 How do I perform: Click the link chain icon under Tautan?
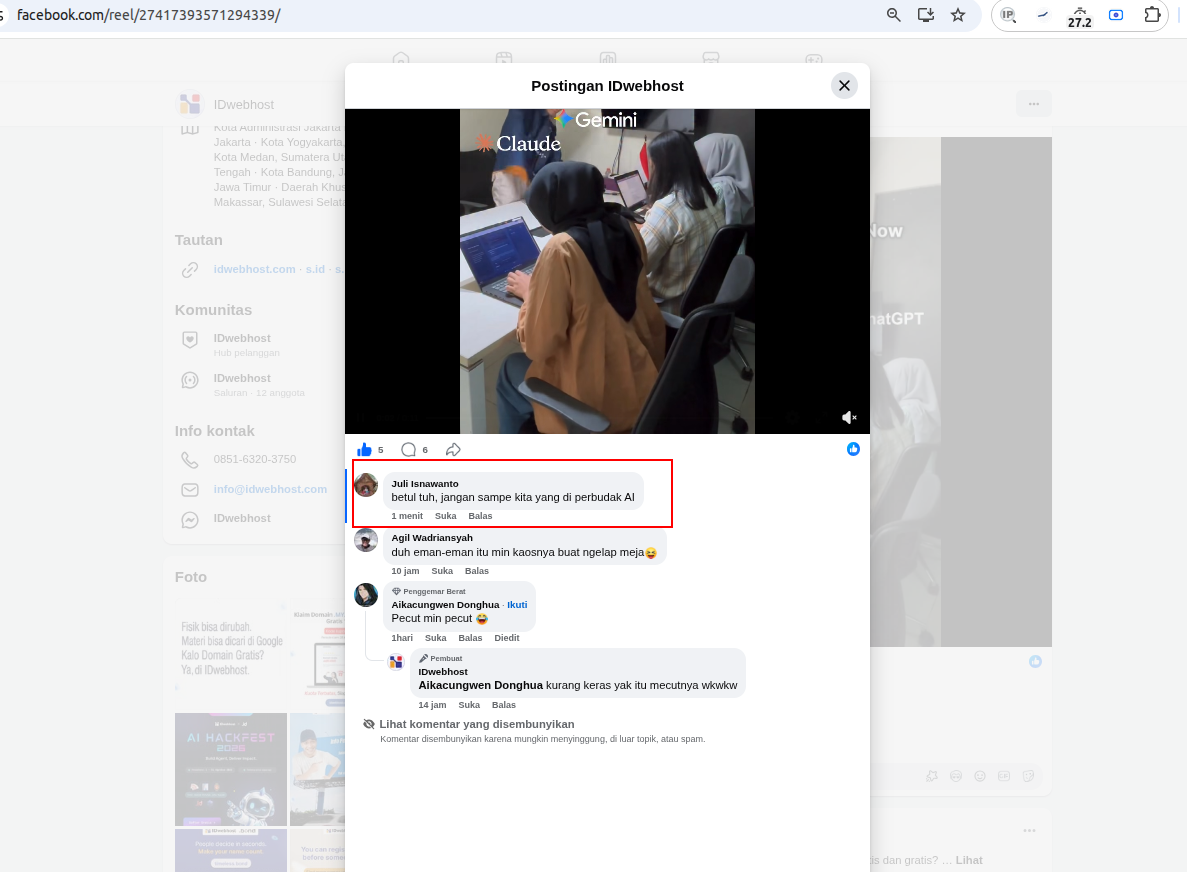pos(190,269)
